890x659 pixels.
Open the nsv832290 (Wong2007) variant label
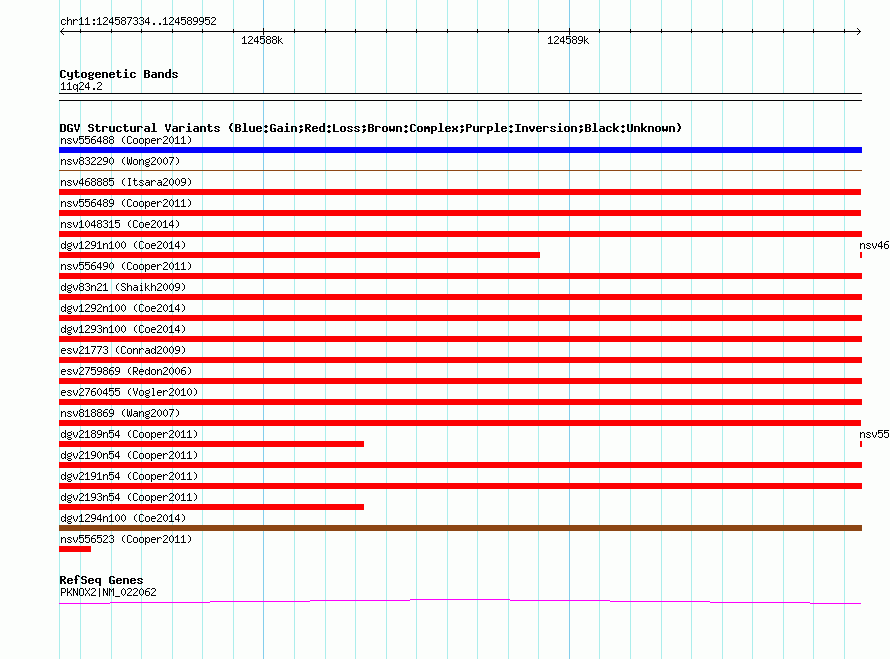120,161
